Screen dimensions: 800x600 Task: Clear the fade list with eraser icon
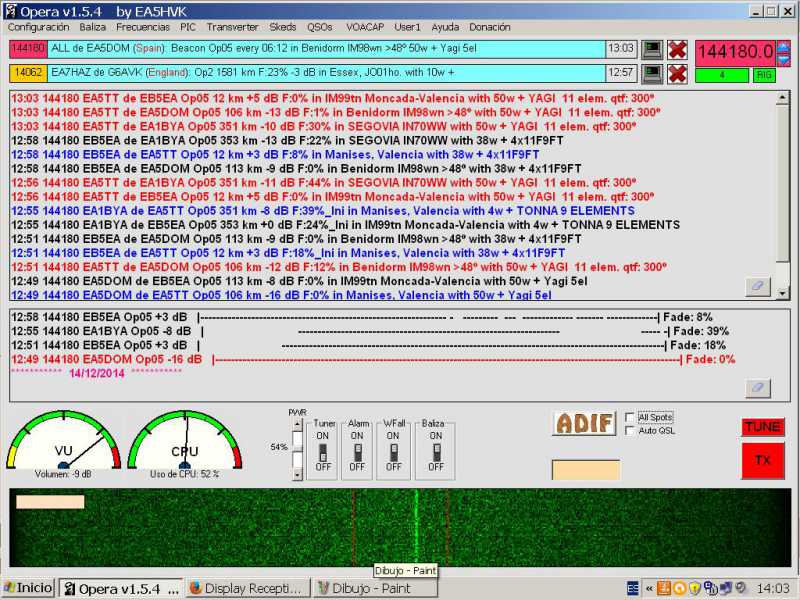click(x=758, y=388)
